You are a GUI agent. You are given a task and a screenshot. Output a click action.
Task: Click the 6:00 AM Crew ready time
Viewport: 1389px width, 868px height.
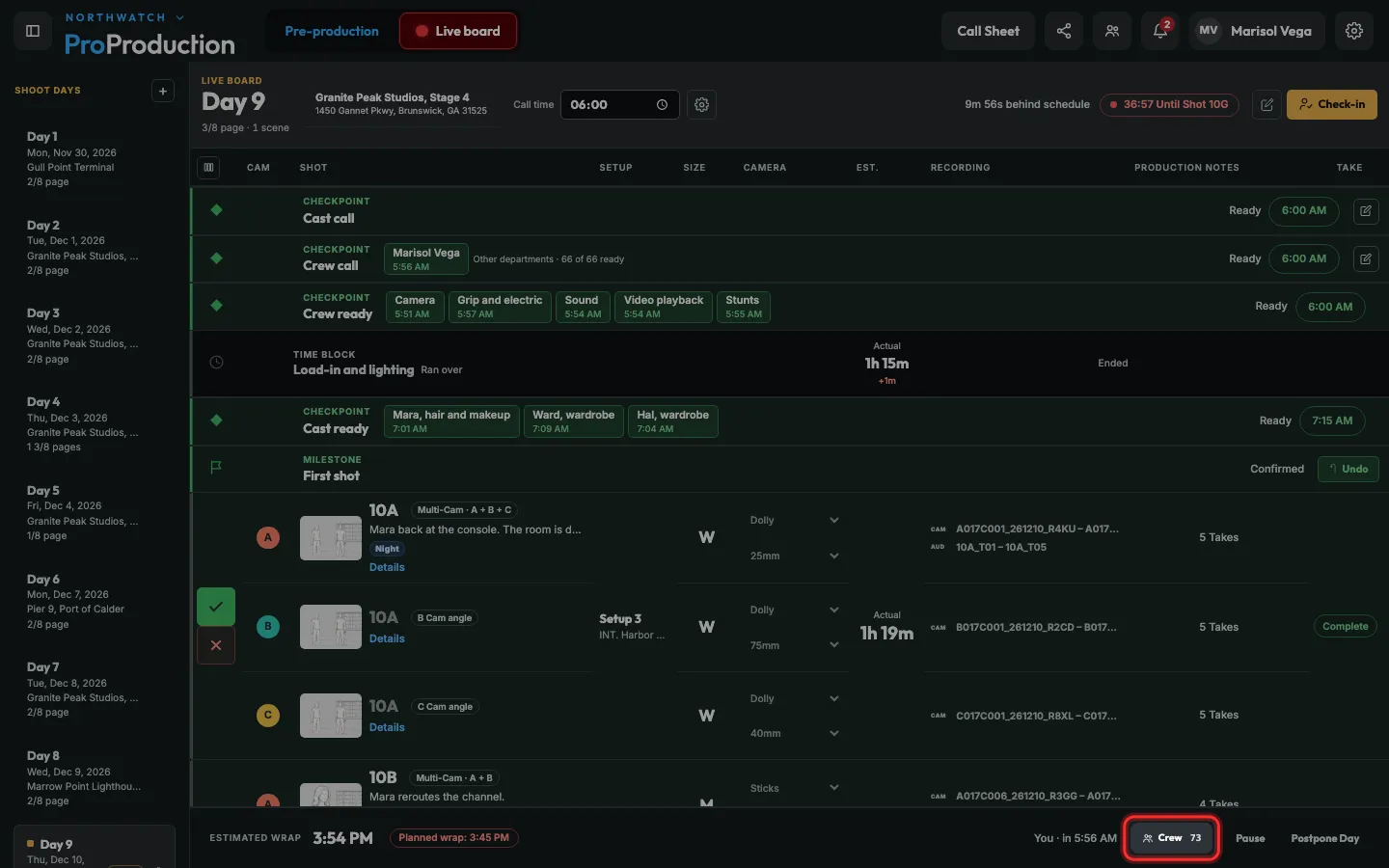1330,307
